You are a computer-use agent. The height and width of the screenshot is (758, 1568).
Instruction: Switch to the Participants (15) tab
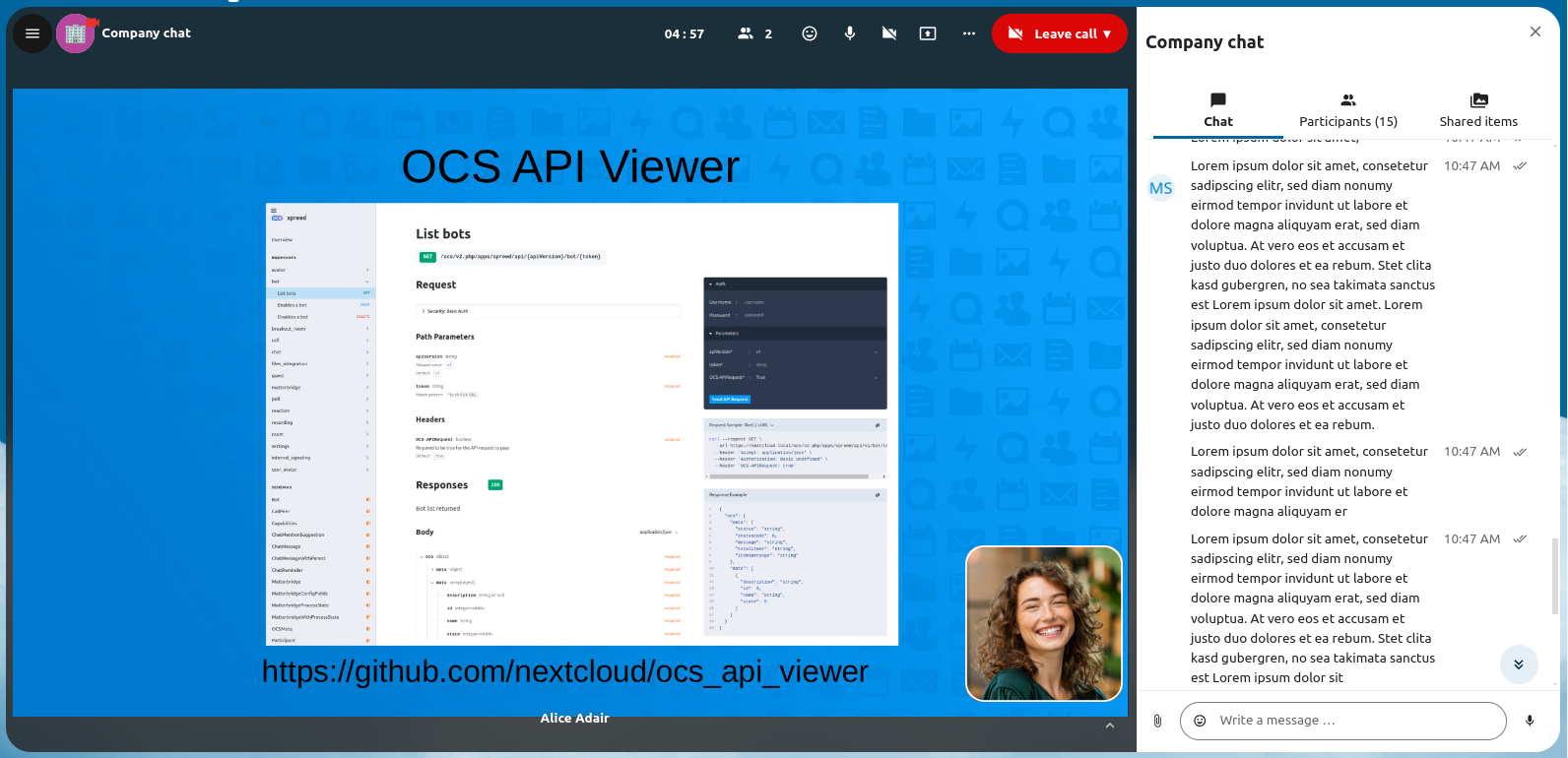tap(1347, 110)
